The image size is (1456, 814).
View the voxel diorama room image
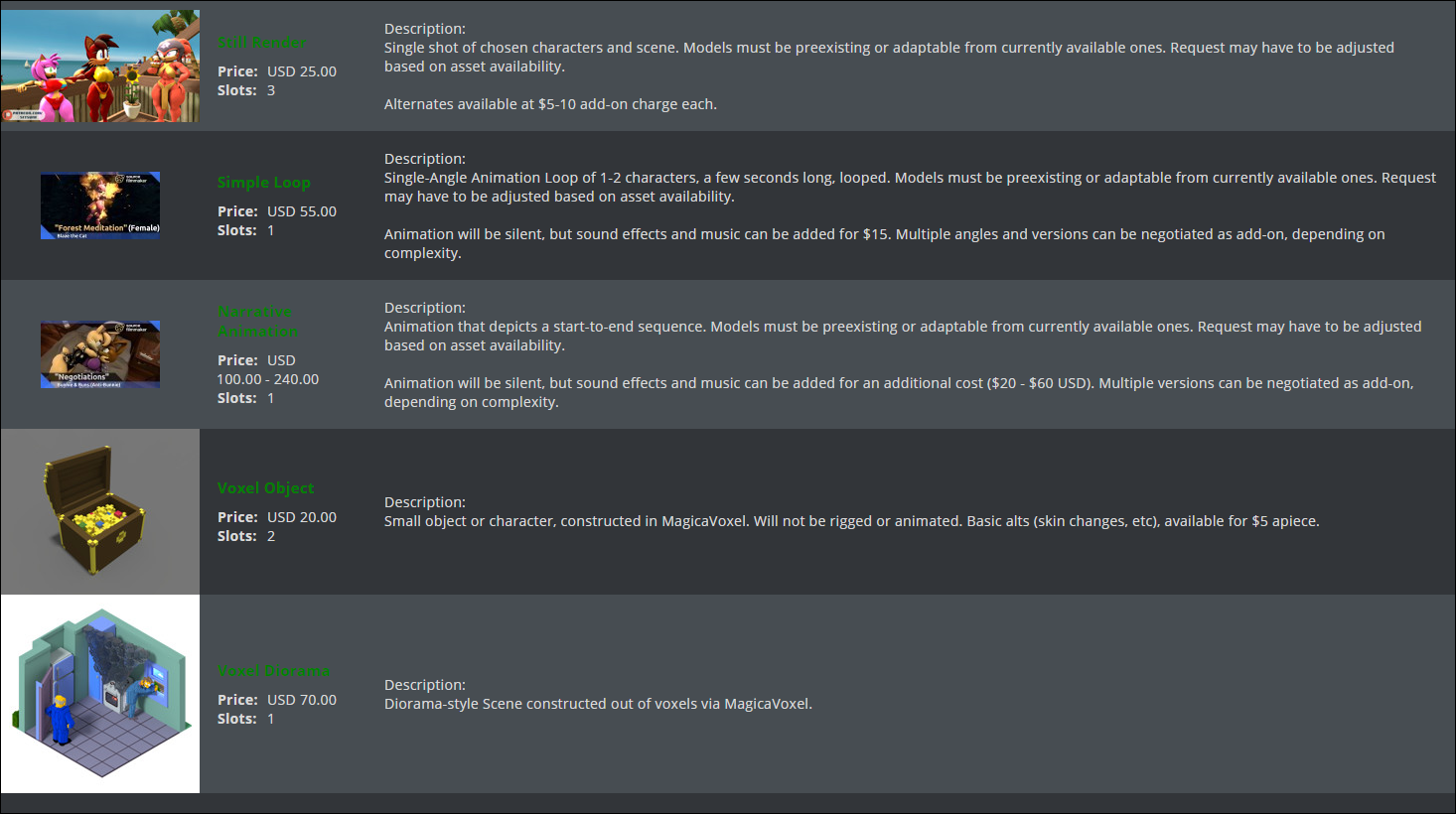pos(100,694)
